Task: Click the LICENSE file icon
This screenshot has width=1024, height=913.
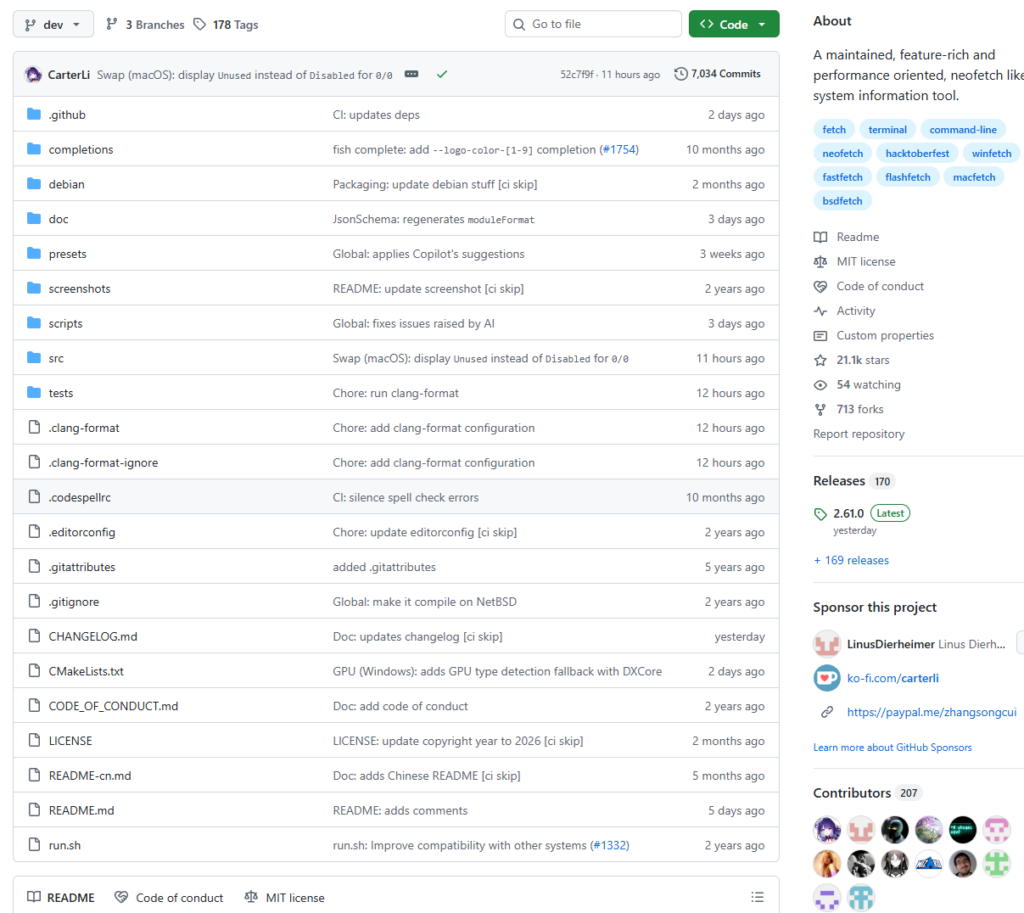Action: 33,741
